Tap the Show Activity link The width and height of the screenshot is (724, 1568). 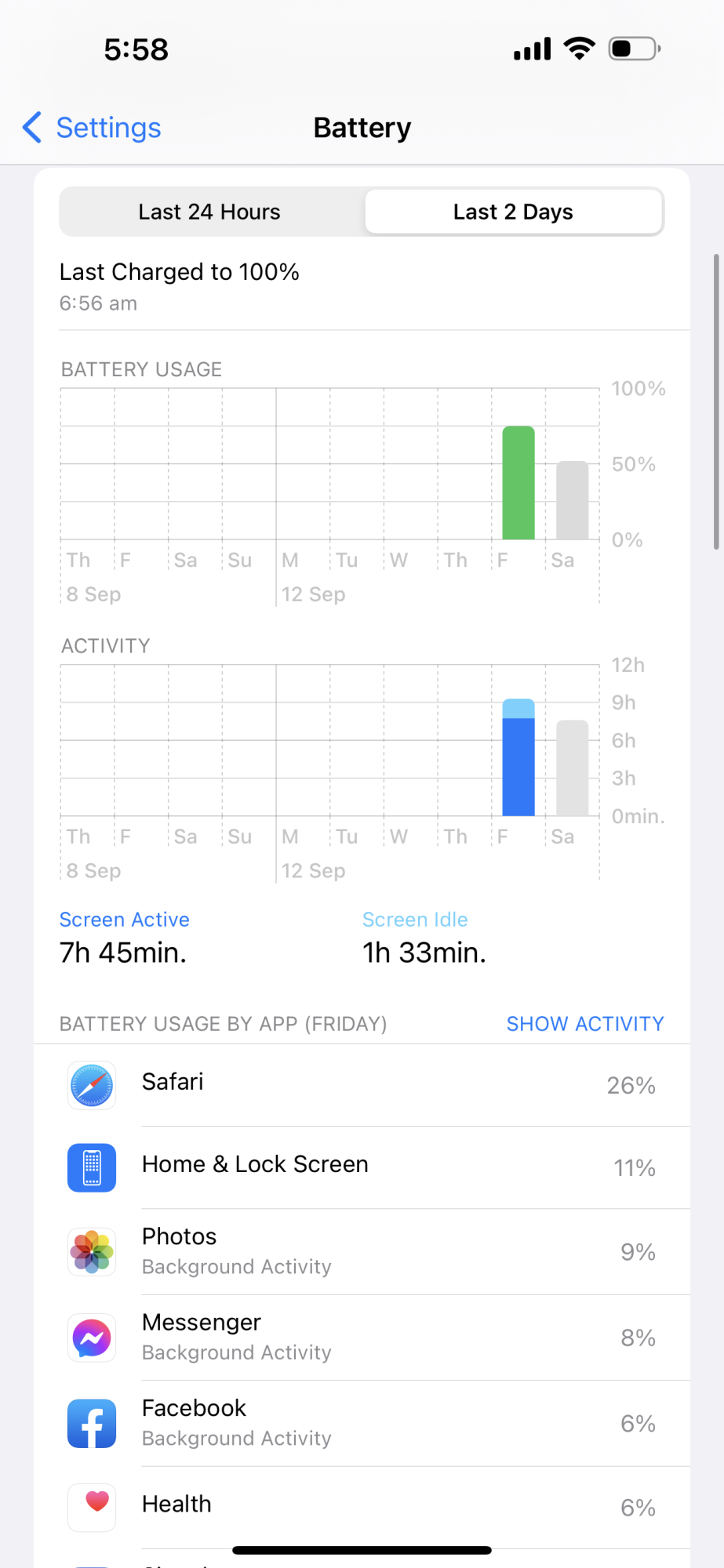click(x=585, y=1024)
